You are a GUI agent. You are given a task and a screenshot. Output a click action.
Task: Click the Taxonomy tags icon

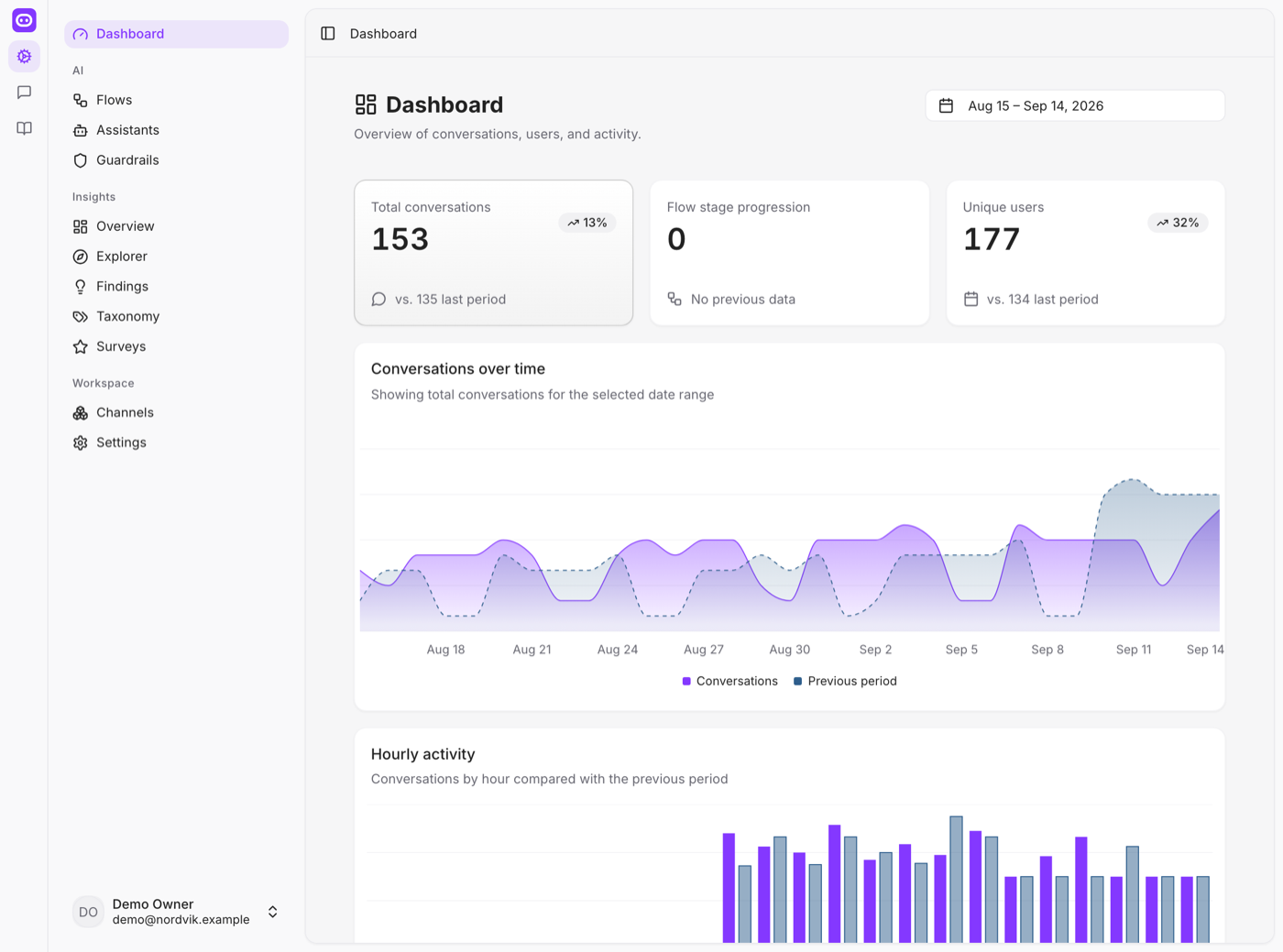pyautogui.click(x=81, y=316)
